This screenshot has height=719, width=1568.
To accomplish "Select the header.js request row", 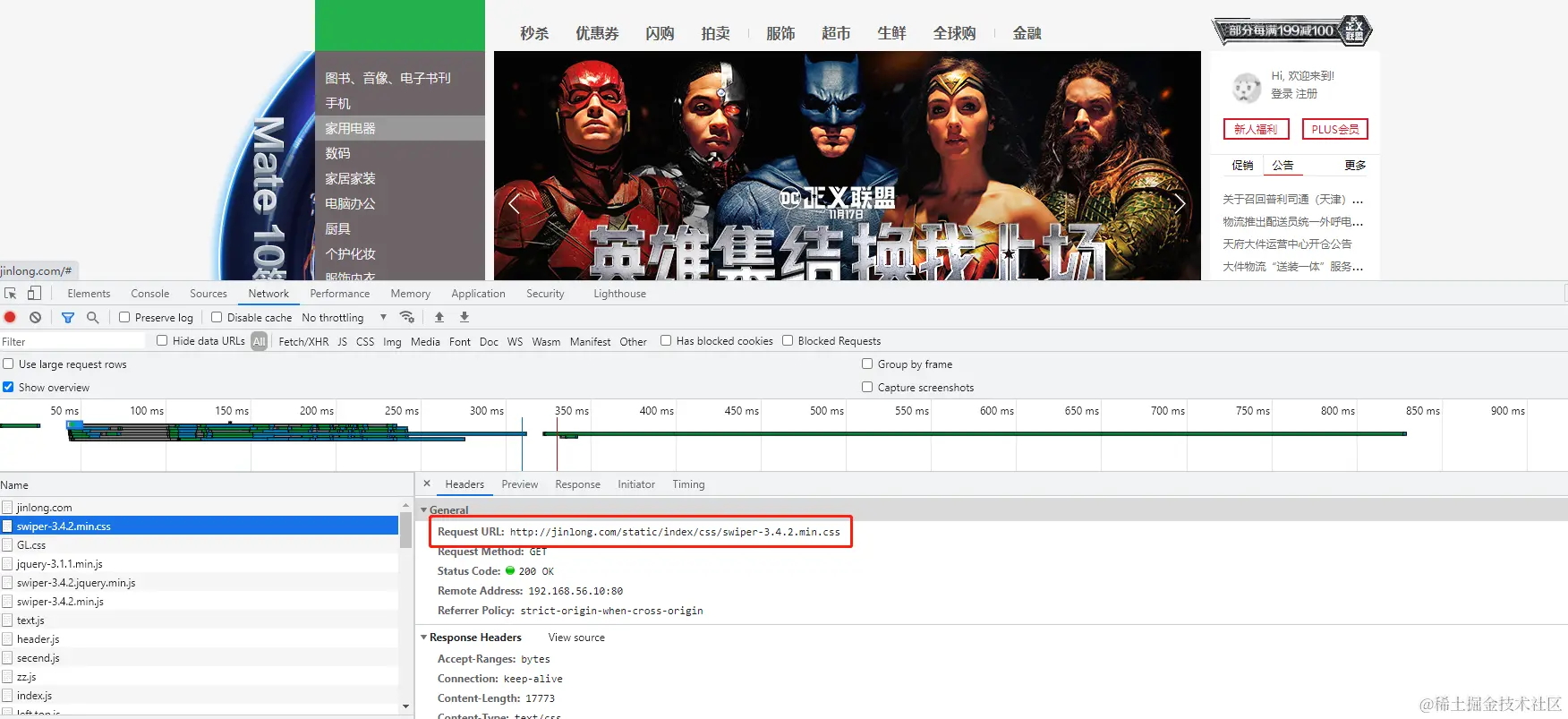I will point(199,638).
